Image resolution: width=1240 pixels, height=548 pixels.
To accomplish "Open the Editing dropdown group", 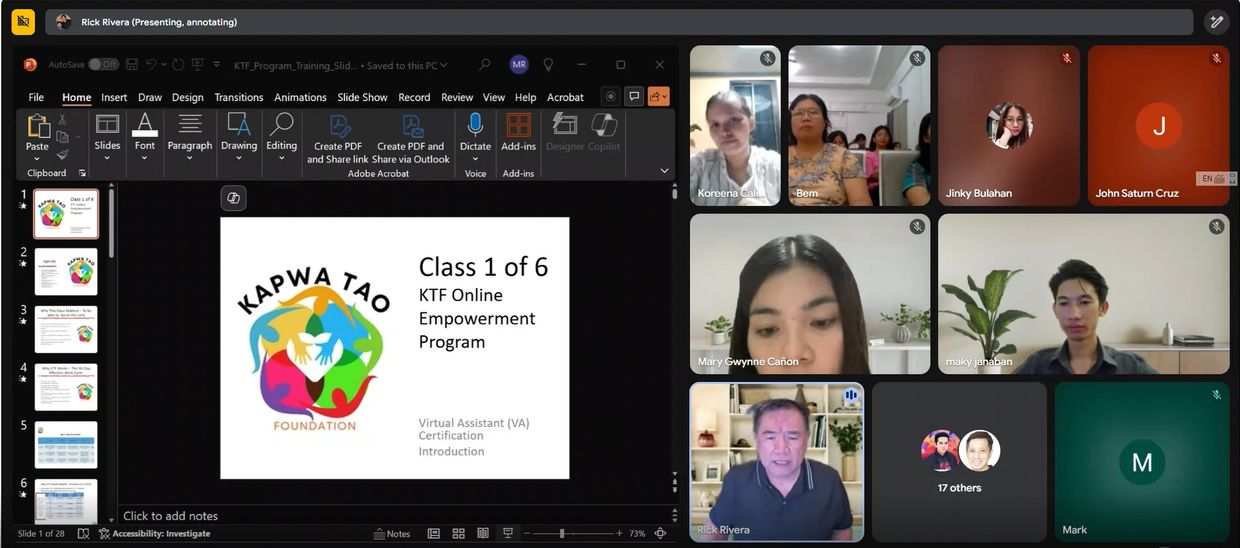I will pyautogui.click(x=281, y=137).
